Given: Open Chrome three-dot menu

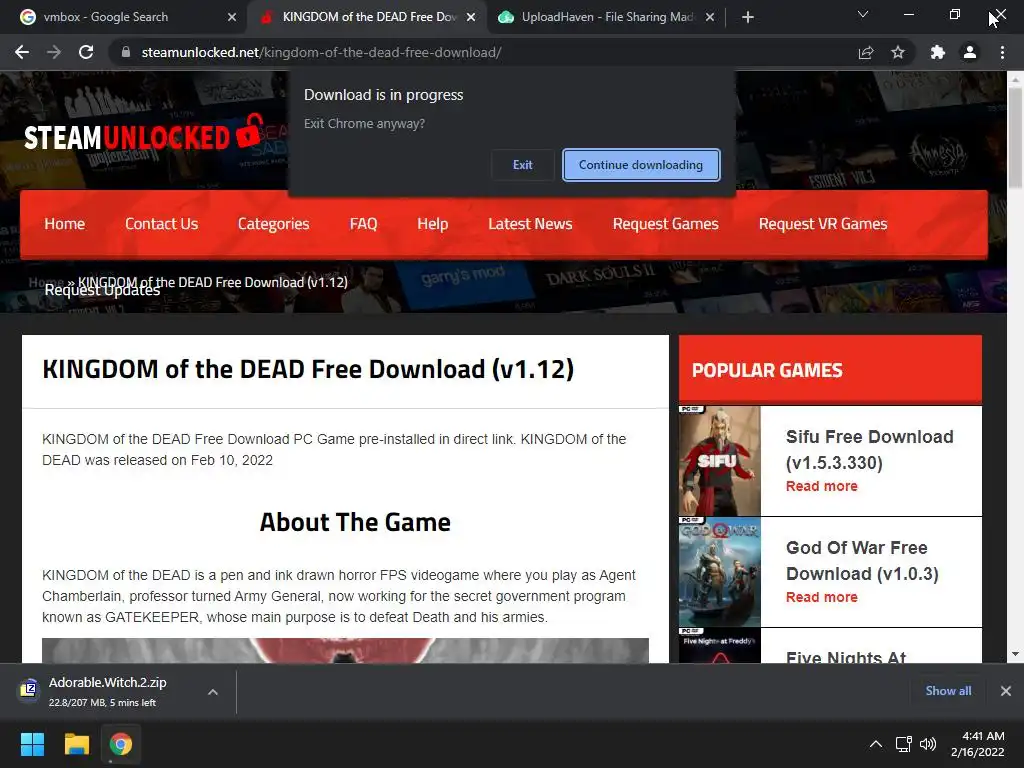Looking at the screenshot, I should pos(1002,52).
